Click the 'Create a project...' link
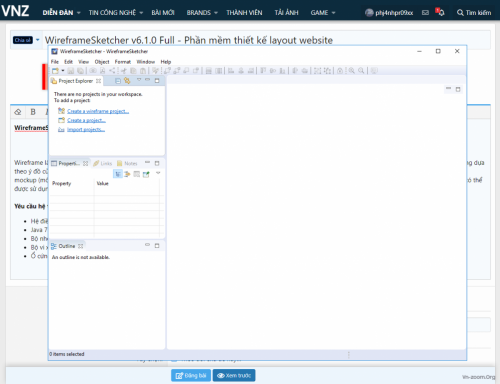Viewport: 500px width, 384px height. pyautogui.click(x=86, y=120)
